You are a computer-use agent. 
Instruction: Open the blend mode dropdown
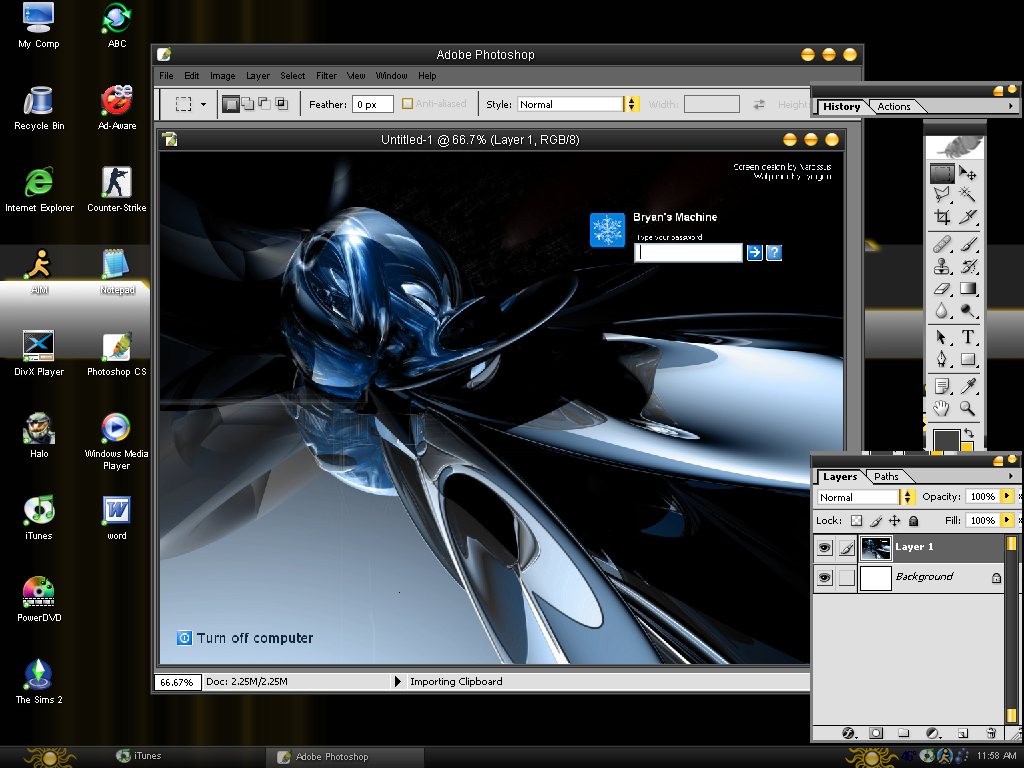tap(907, 497)
